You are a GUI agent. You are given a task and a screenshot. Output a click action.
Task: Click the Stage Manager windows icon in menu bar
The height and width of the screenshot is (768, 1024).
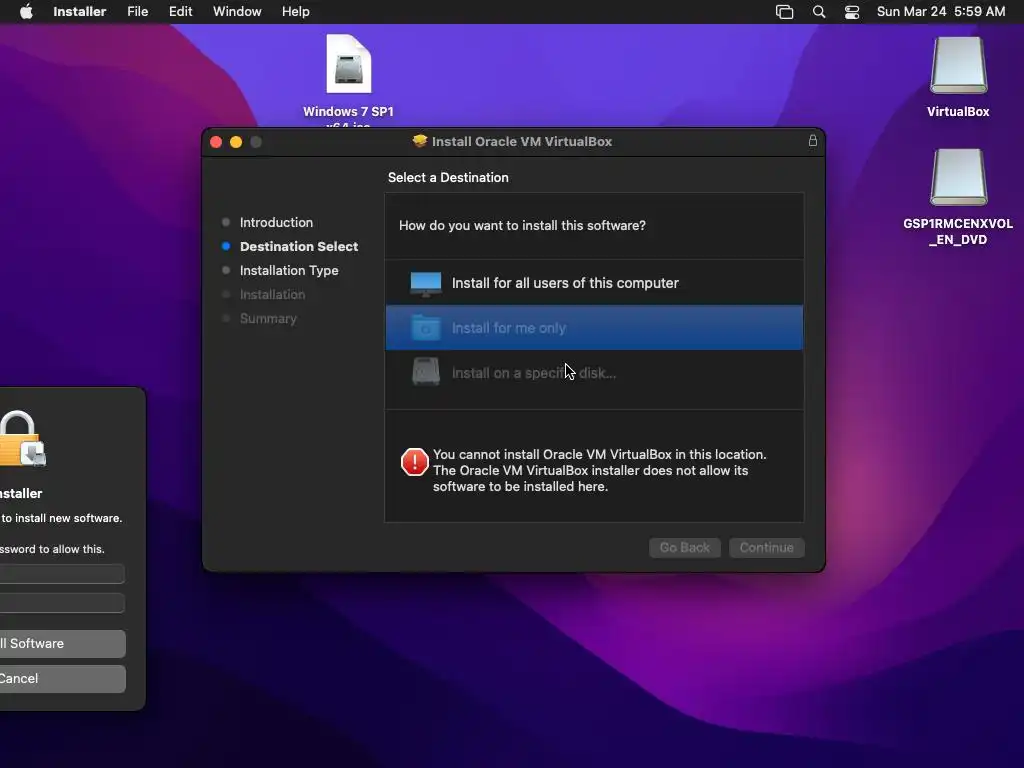point(784,12)
